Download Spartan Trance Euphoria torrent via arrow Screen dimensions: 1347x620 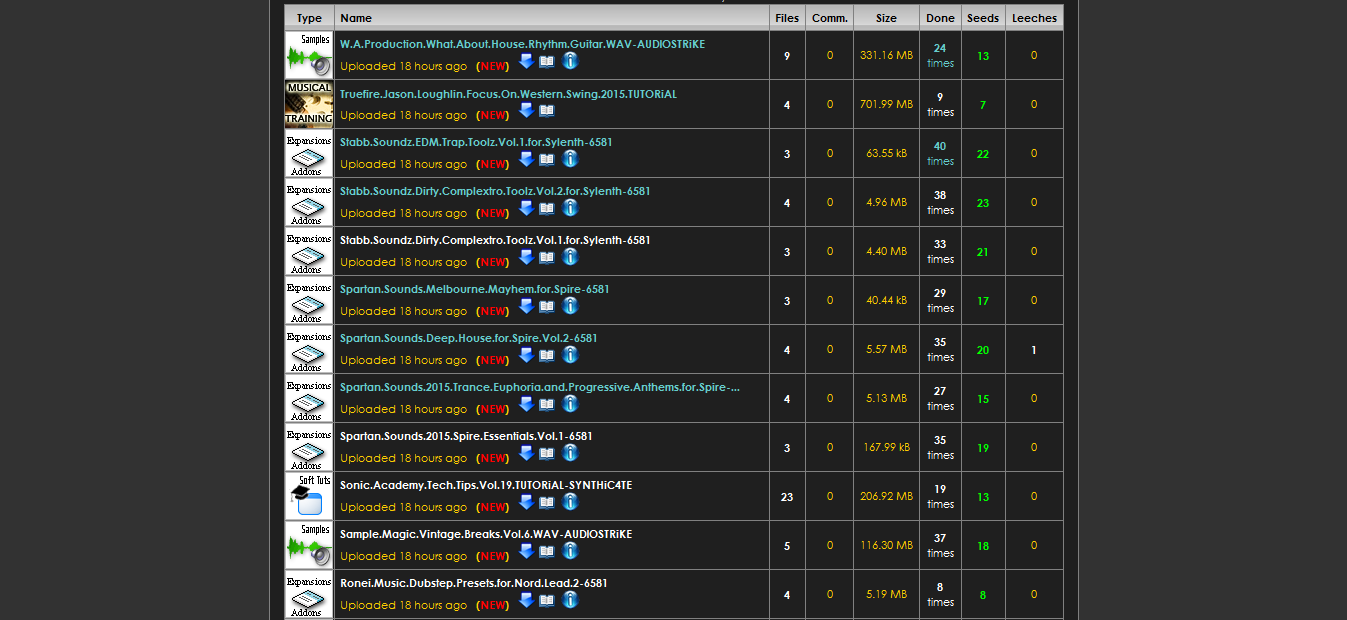[526, 405]
